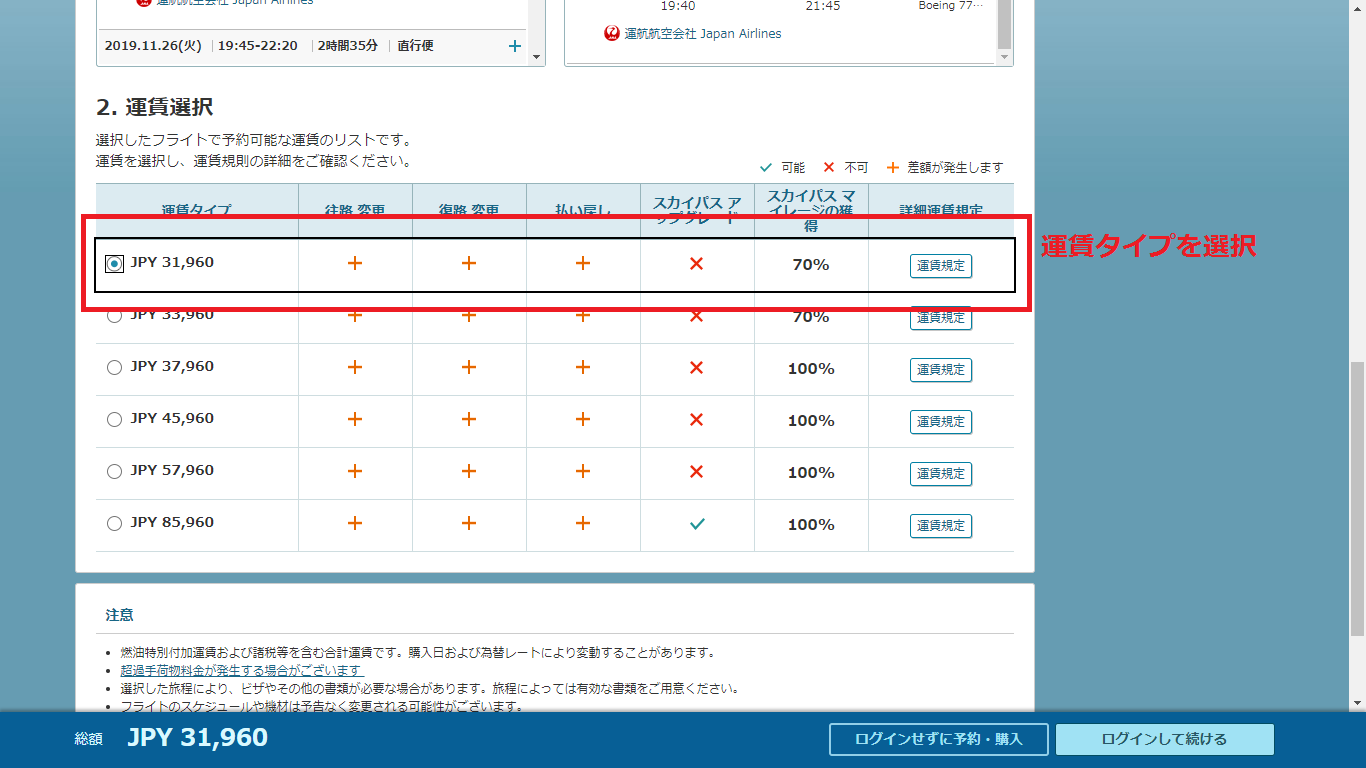The width and height of the screenshot is (1366, 768).
Task: Open 運賃規定 for the JPY 37,960 fare
Action: [x=941, y=370]
